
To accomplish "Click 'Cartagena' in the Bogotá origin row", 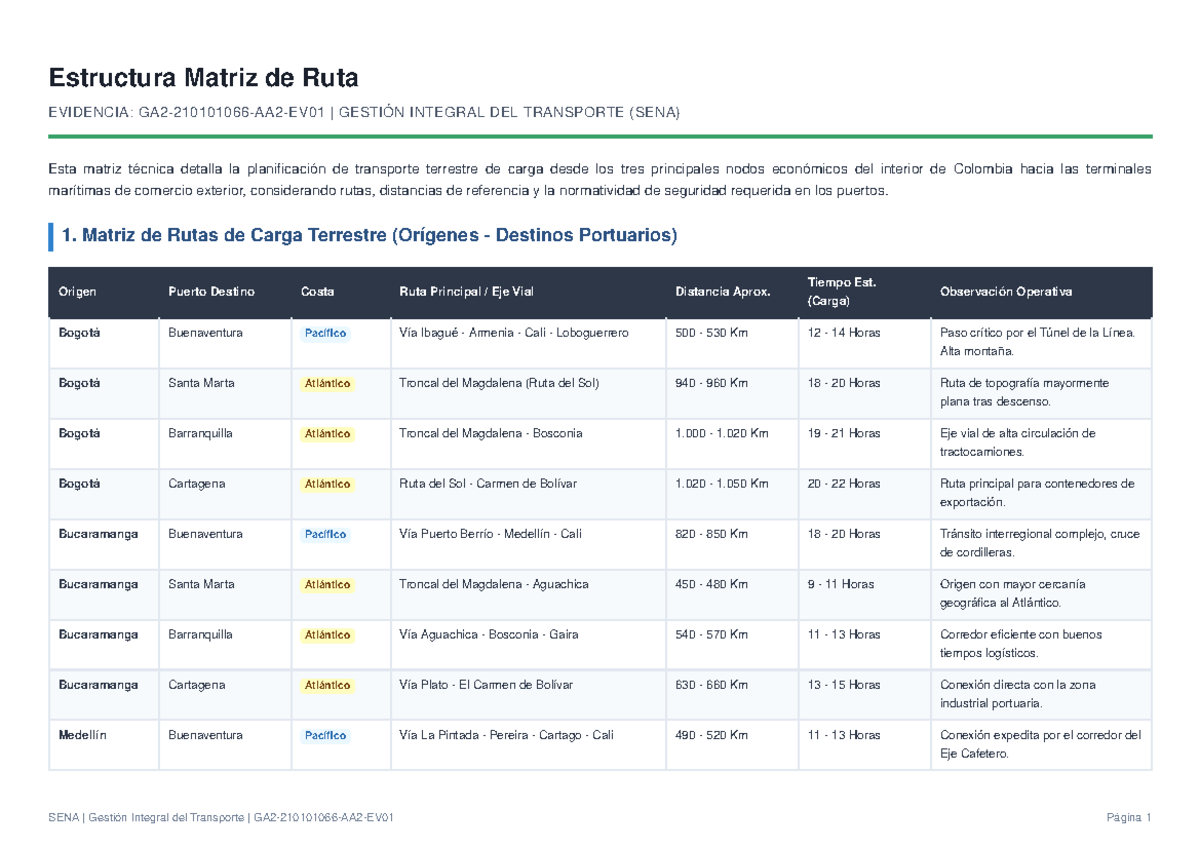I will pos(196,483).
